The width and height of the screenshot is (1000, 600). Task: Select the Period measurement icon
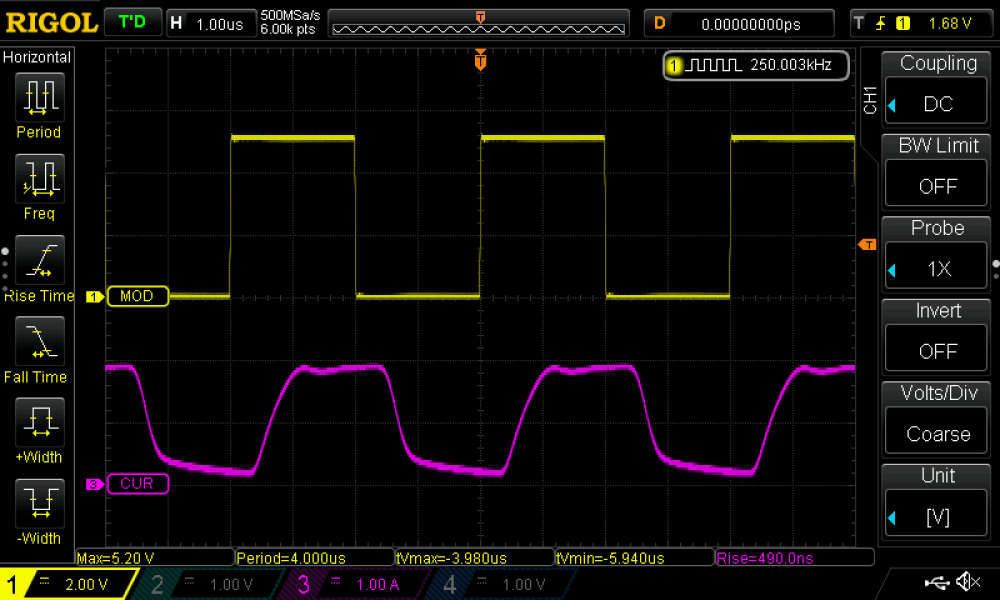pos(40,98)
